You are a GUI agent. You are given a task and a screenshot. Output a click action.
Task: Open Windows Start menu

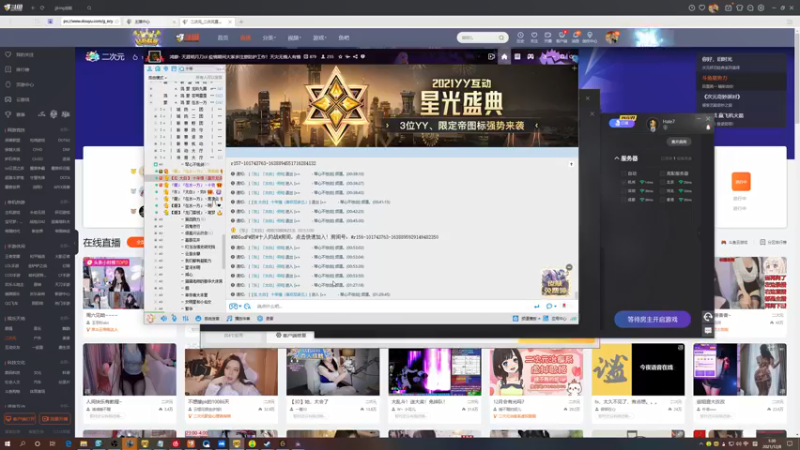tap(7, 444)
